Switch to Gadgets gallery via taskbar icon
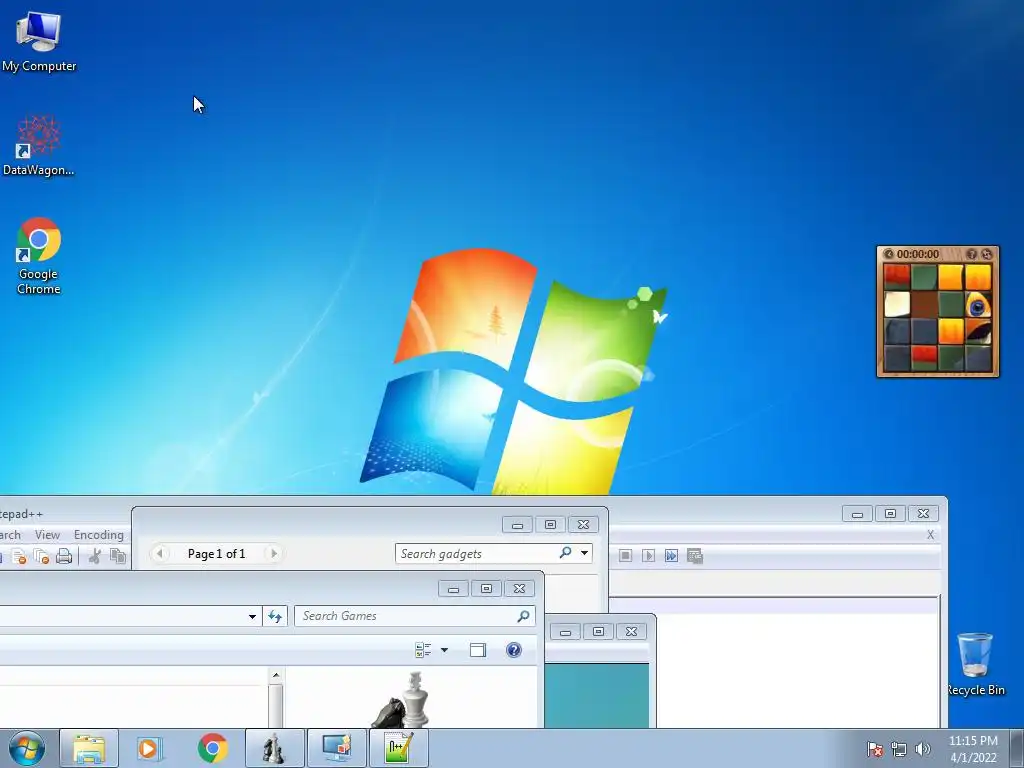Viewport: 1024px width, 768px height. pyautogui.click(x=337, y=748)
